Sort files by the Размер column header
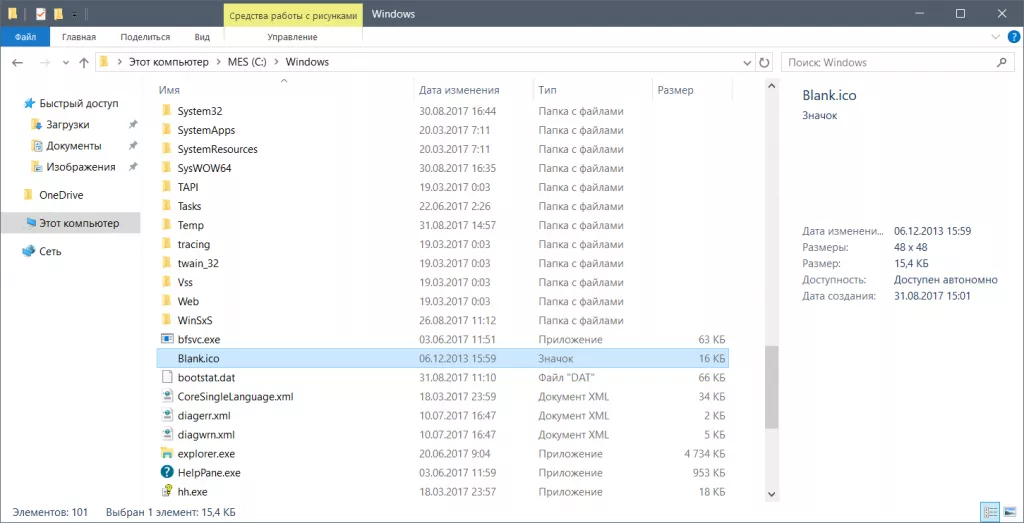 [675, 90]
